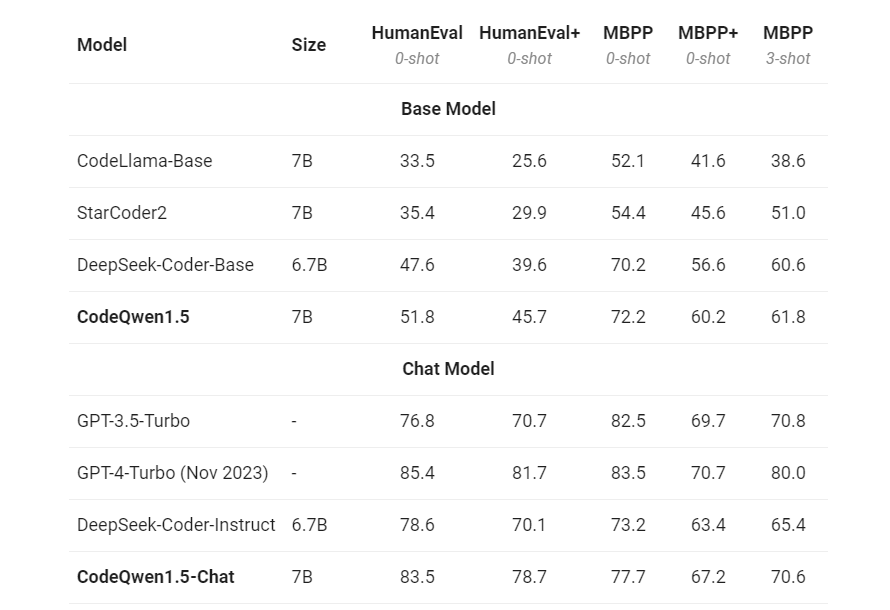Click the CodeQwen1.5-Chat model name
This screenshot has width=890, height=610.
(x=155, y=577)
